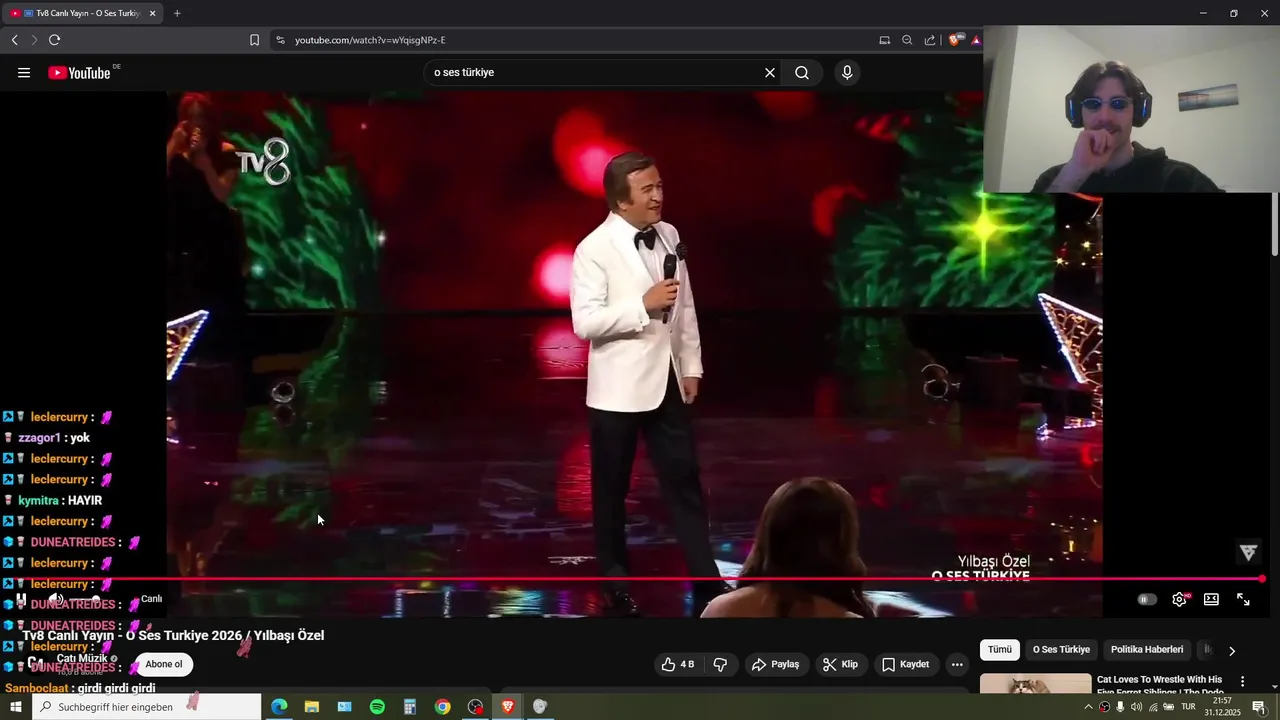Open Google Chrome from taskbar
This screenshot has width=1280, height=720.
click(442, 707)
